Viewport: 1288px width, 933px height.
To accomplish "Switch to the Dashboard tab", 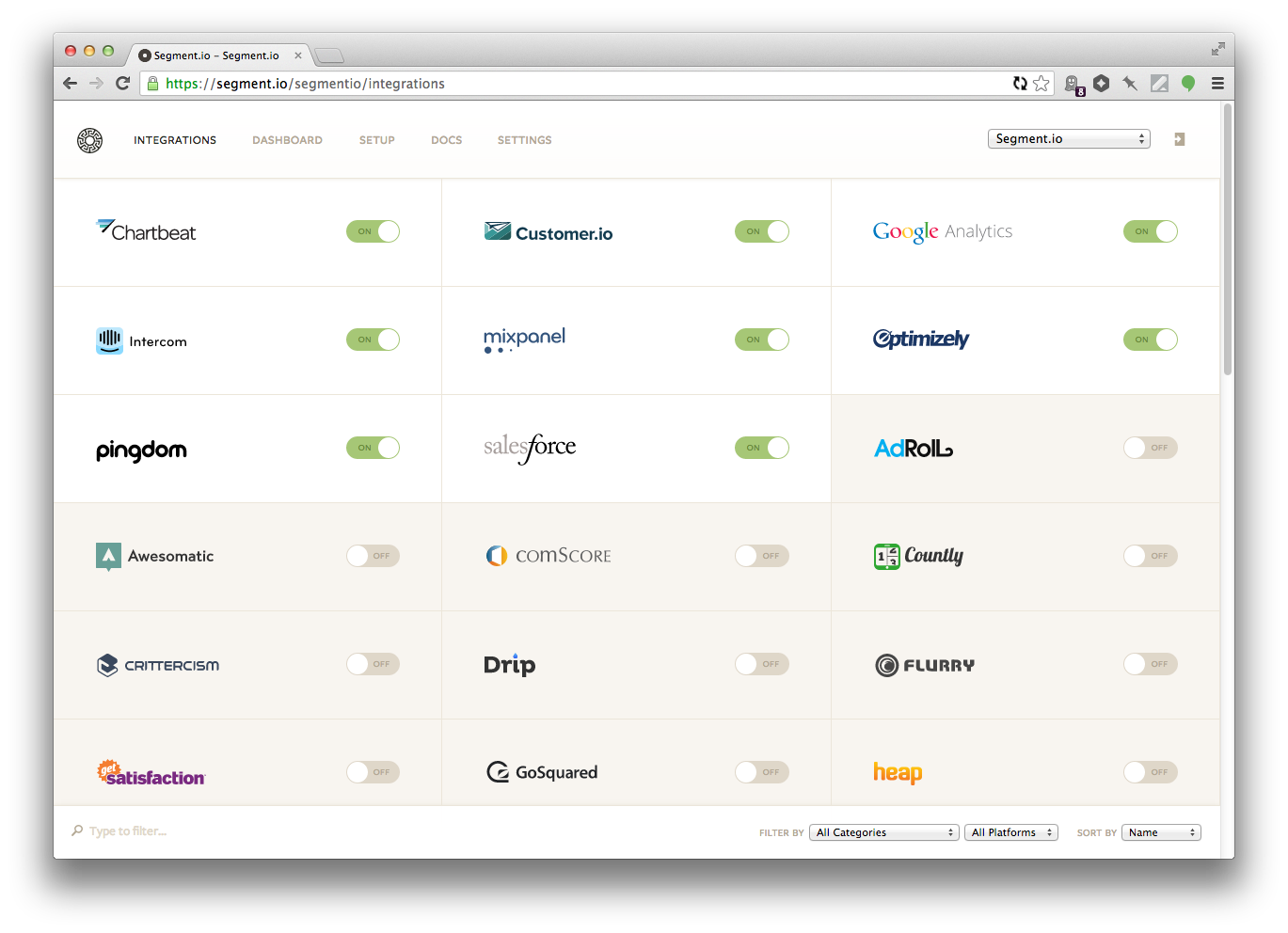I will (287, 140).
